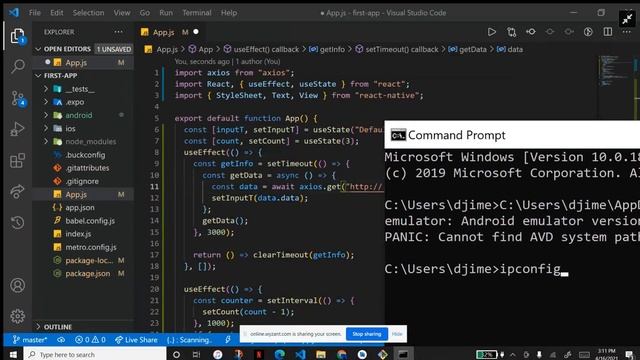Exit fullscreen using the arrows icon
Viewport: 640px width, 360px height.
627,19
